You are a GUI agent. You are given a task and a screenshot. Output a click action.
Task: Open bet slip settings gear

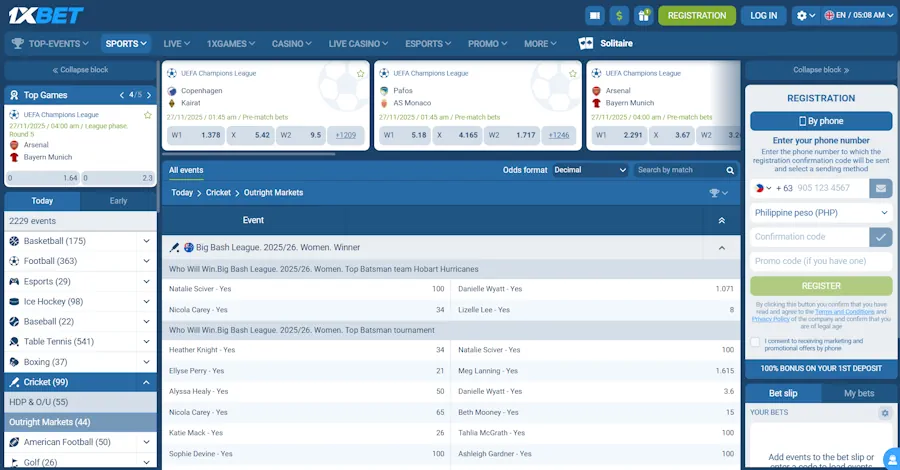885,413
